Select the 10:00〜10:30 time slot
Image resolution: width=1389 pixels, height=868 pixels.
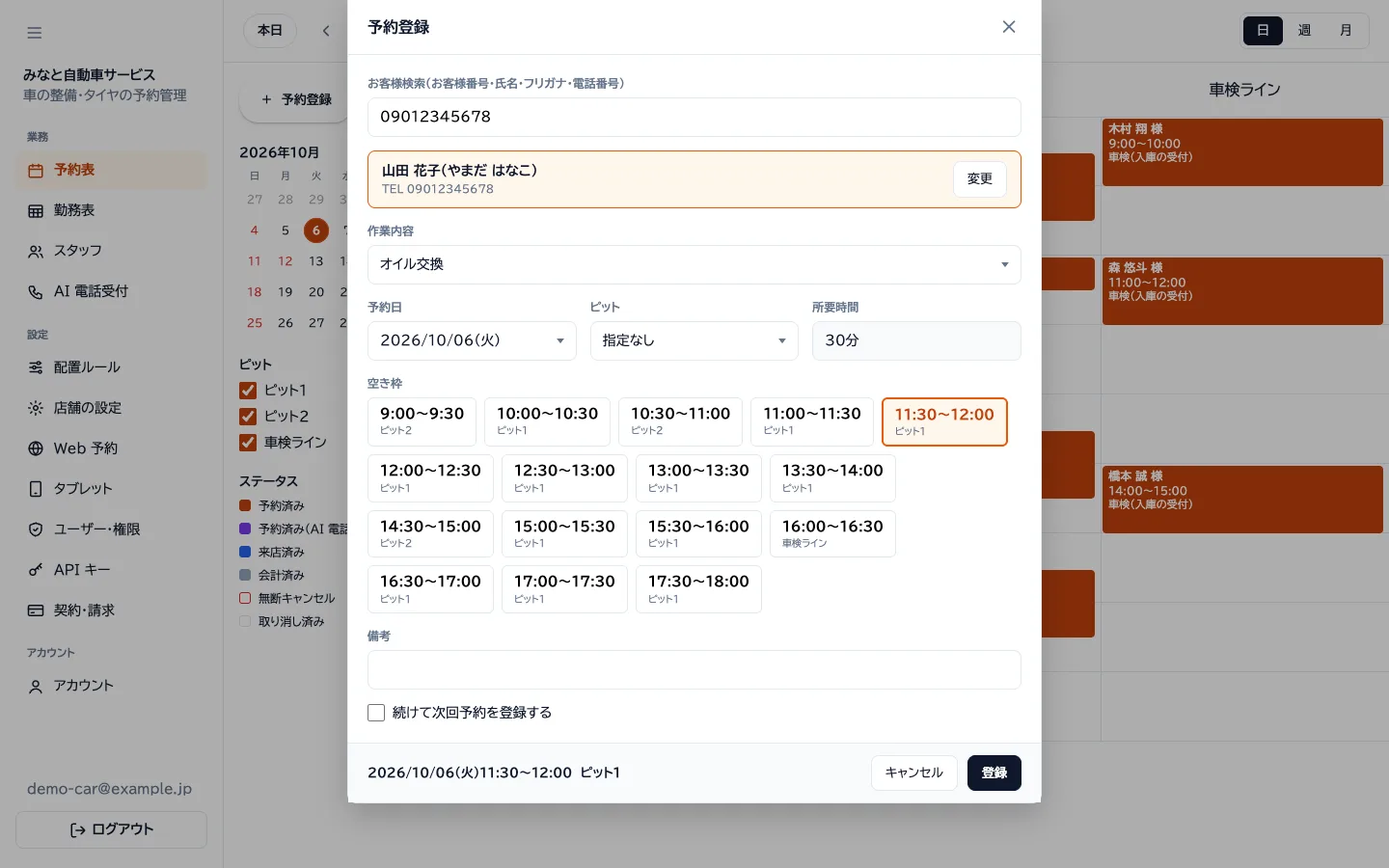(547, 421)
